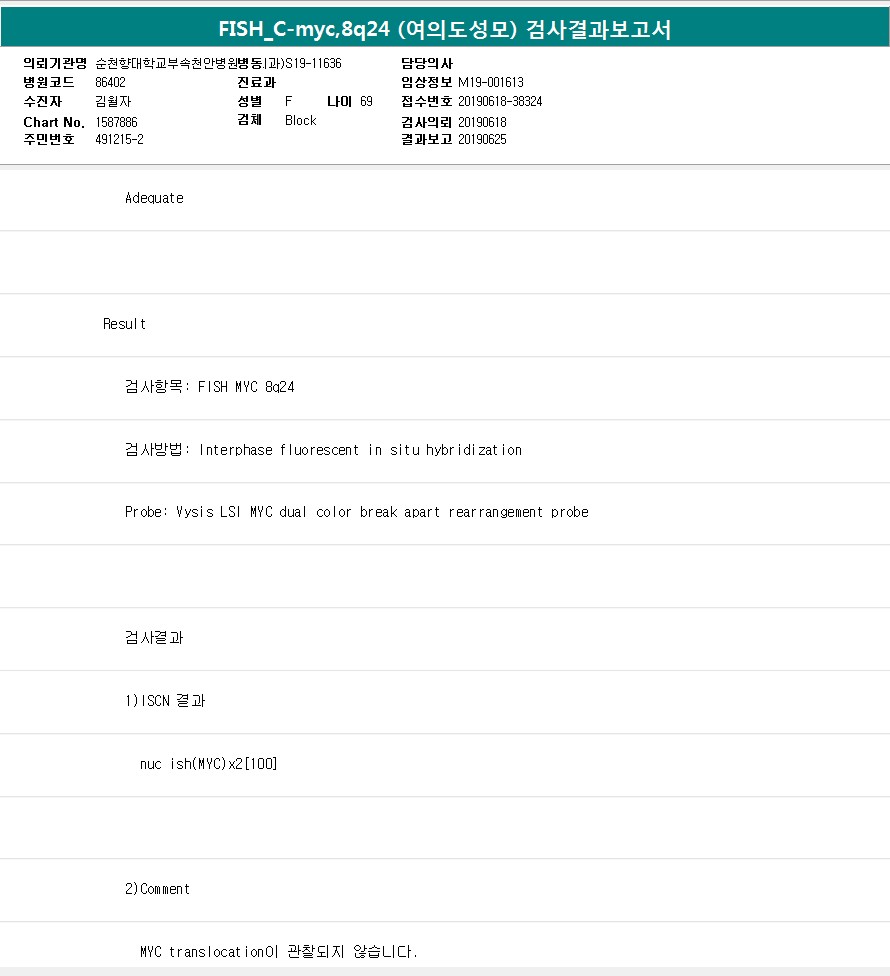Select the 1)ISCN 결과 row
Image resolution: width=890 pixels, height=976 pixels.
click(x=445, y=702)
